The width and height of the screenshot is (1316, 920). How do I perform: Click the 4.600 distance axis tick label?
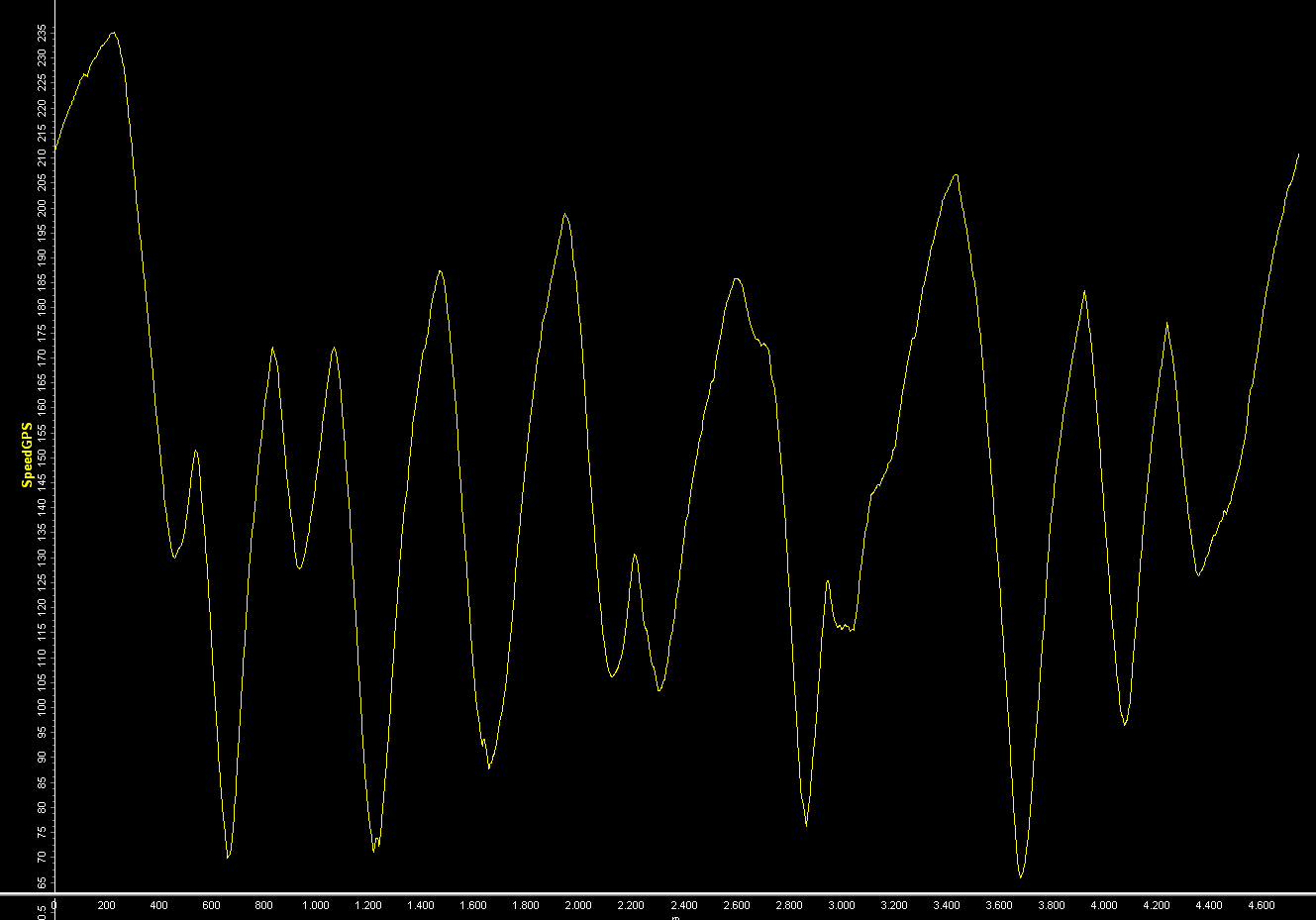1261,905
